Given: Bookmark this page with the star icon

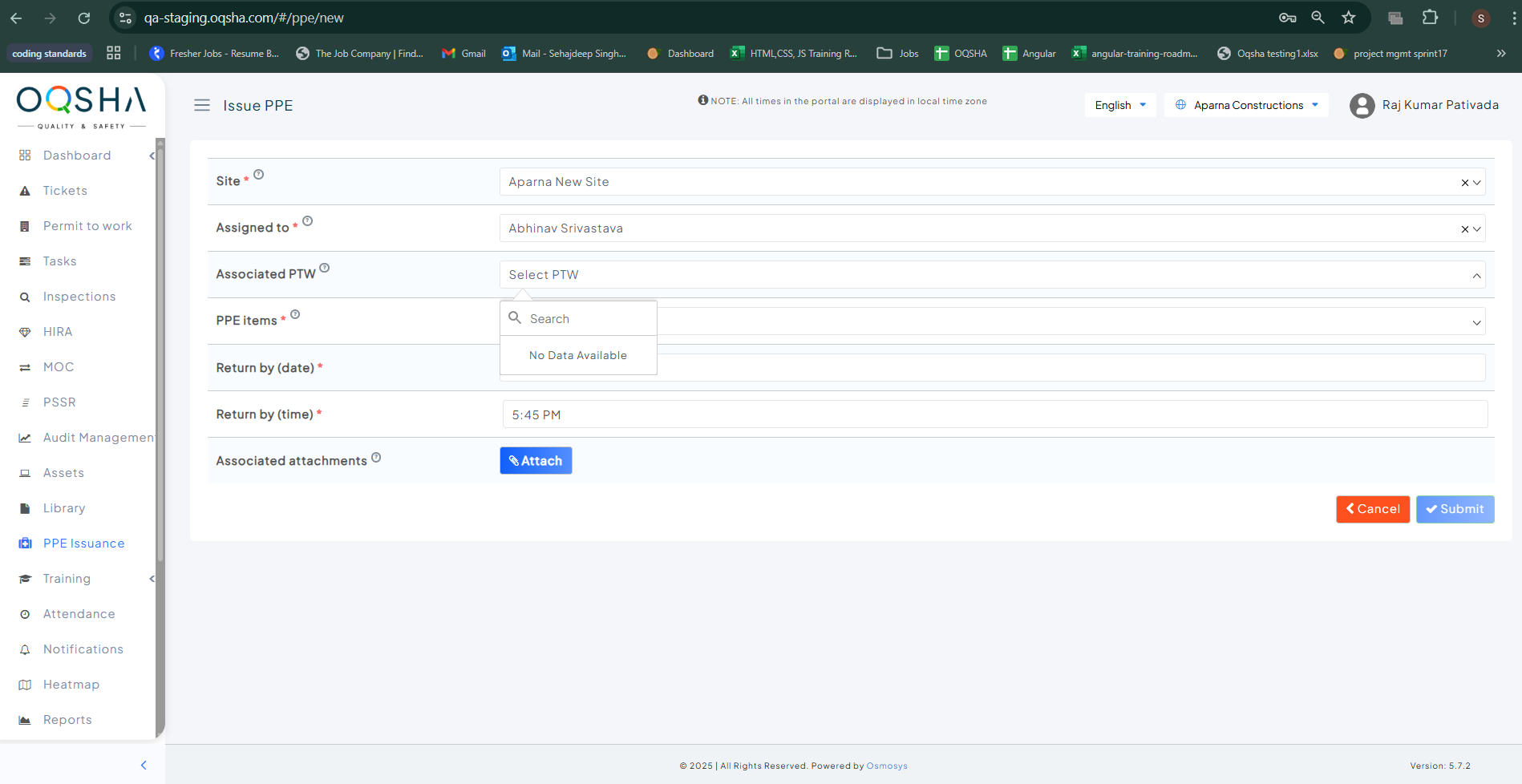Looking at the screenshot, I should pos(1349,18).
